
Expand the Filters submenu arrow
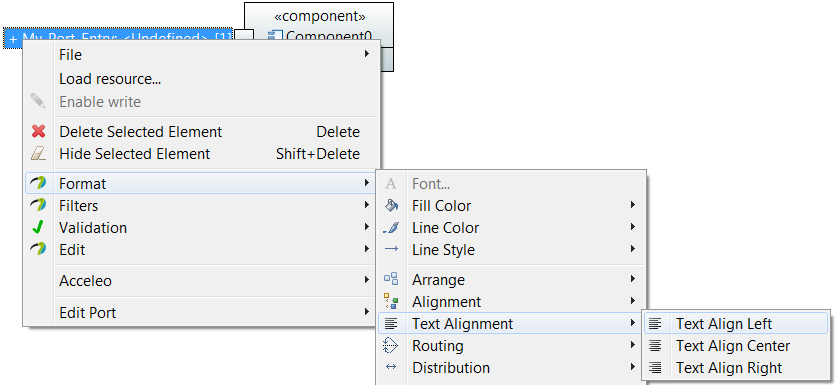[x=367, y=205]
